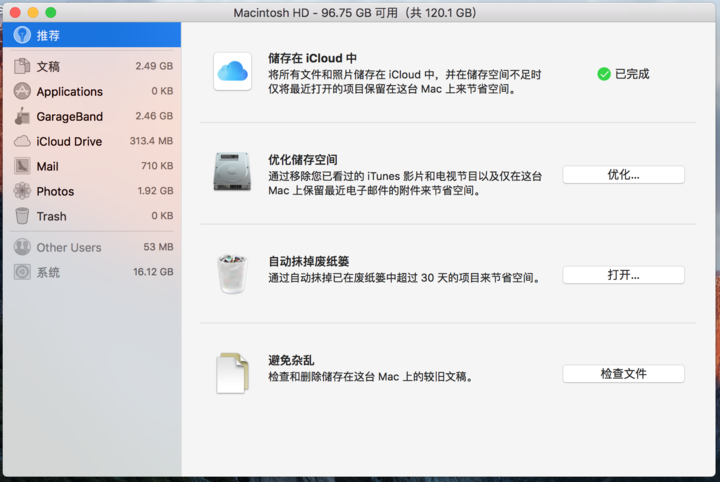720x482 pixels.
Task: Select the iCloud Drive cloud icon
Action: pos(22,141)
